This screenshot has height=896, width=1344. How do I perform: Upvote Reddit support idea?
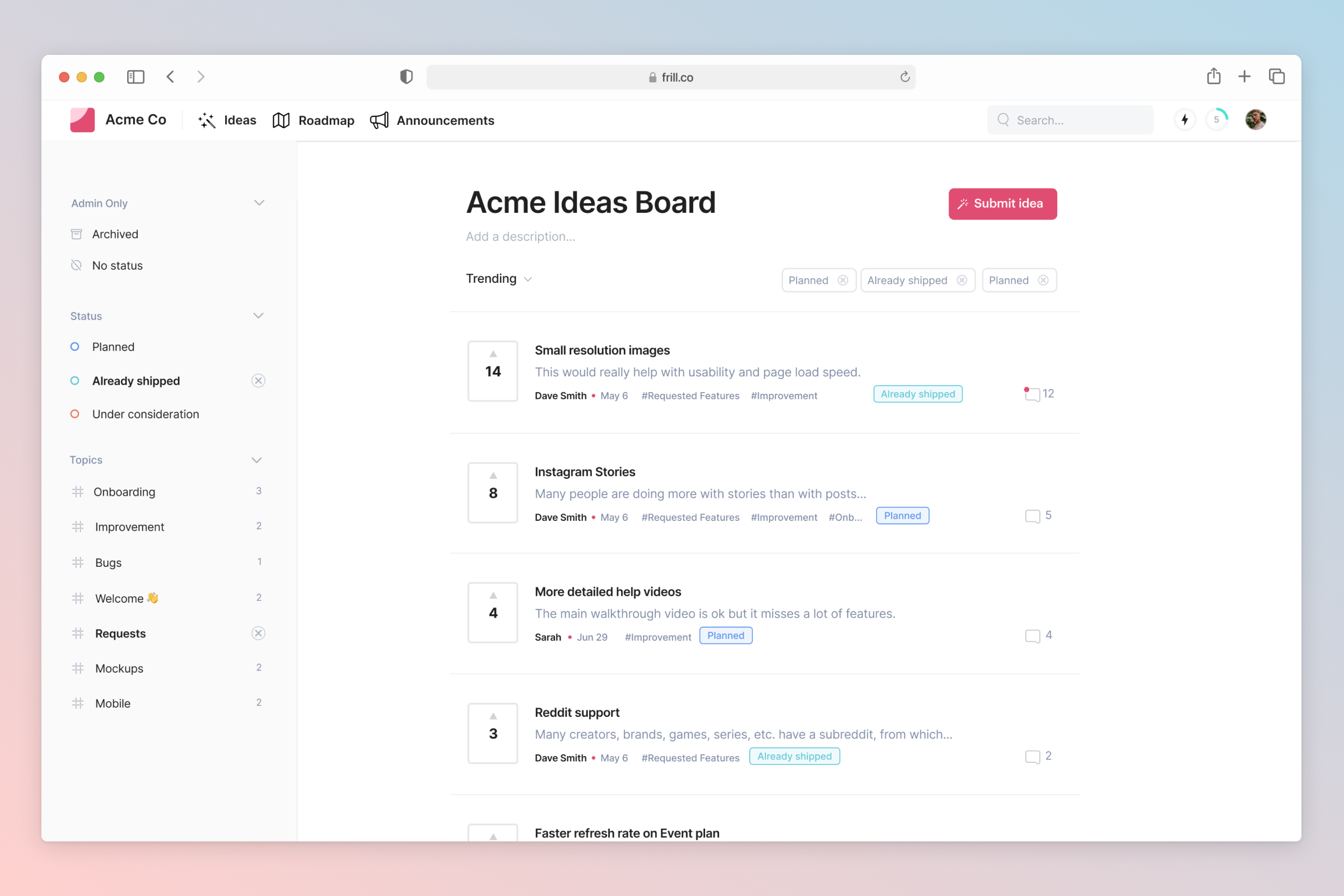click(x=493, y=733)
